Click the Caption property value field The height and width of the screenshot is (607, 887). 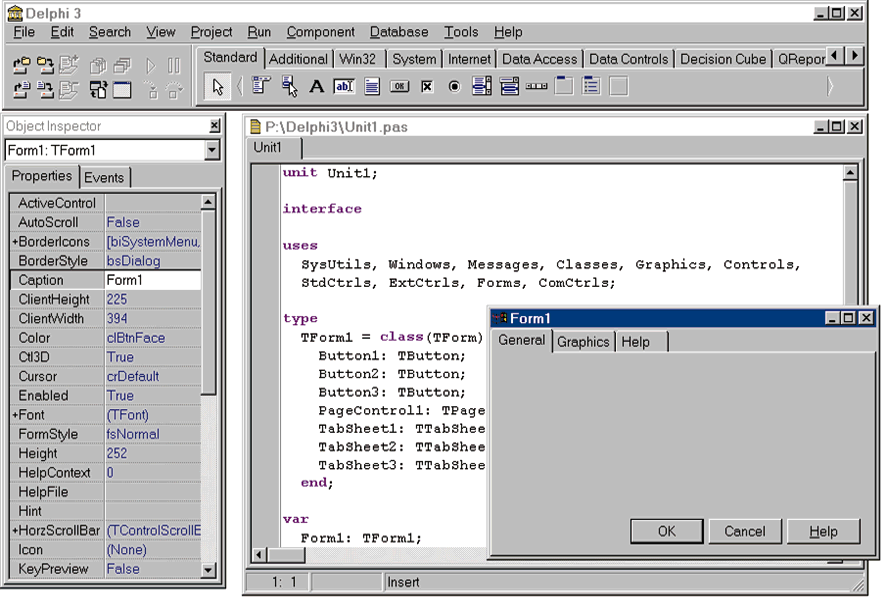pyautogui.click(x=152, y=280)
